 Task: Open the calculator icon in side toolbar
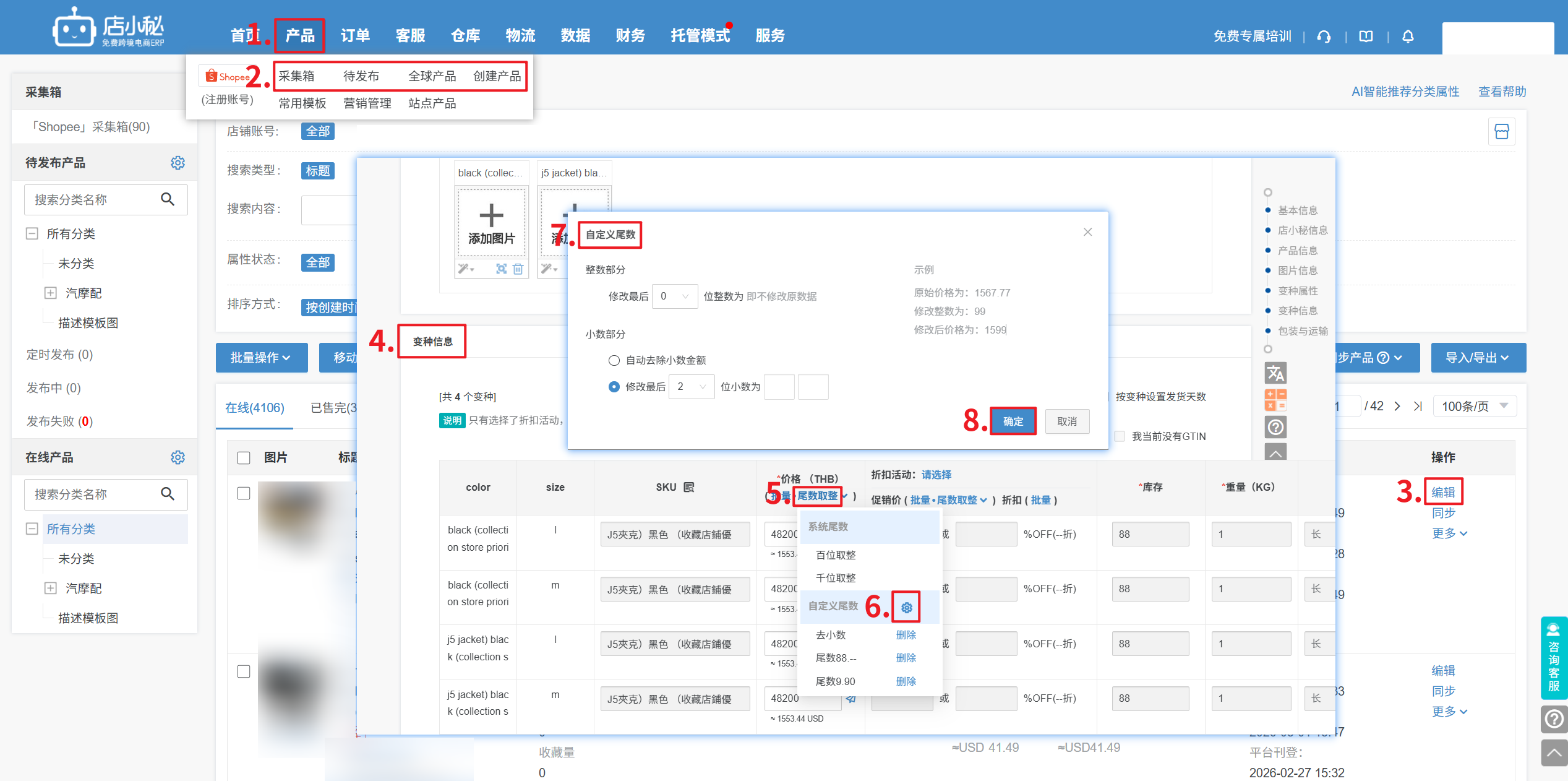[1275, 400]
